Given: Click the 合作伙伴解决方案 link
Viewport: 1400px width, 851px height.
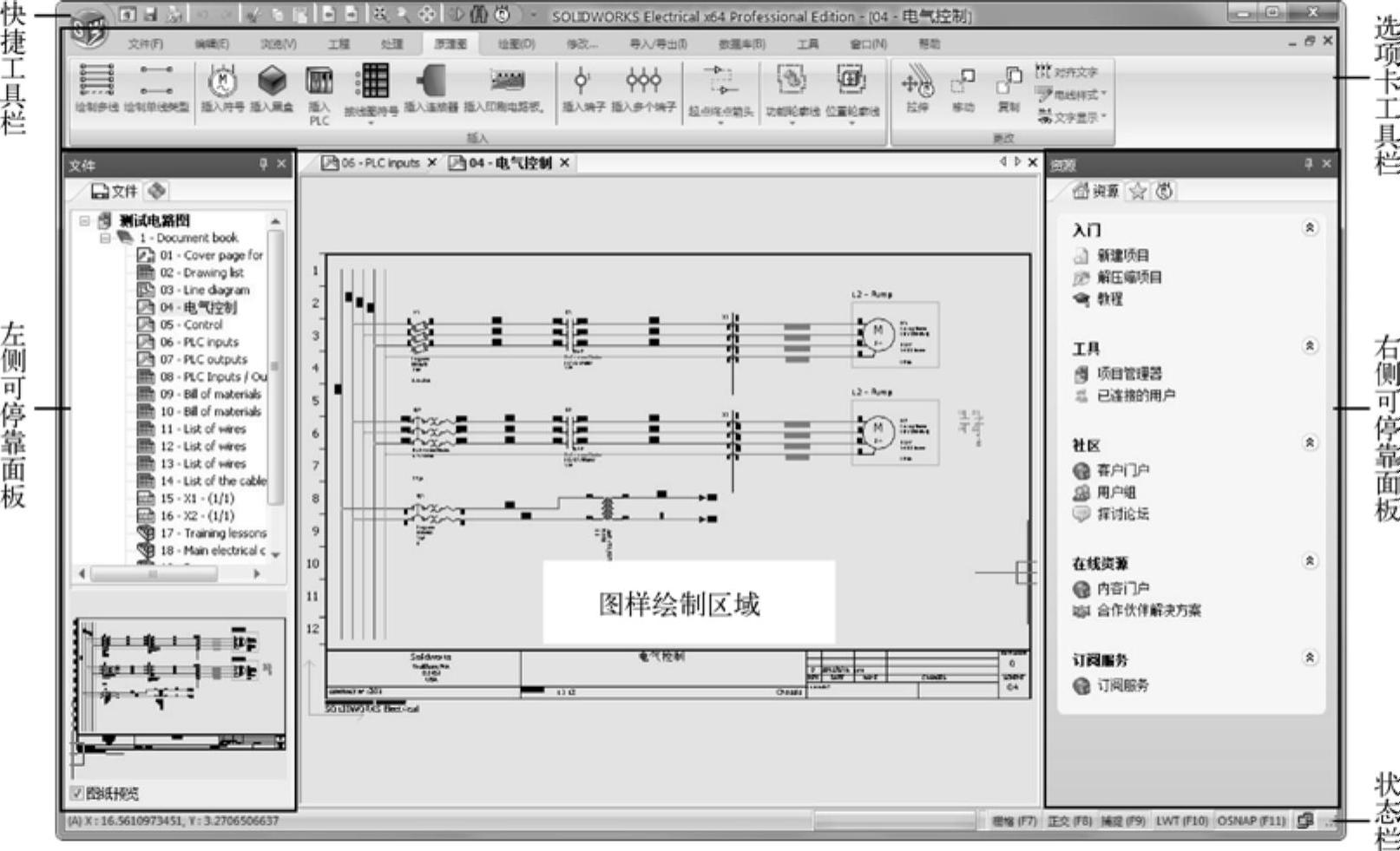Looking at the screenshot, I should (x=1149, y=611).
